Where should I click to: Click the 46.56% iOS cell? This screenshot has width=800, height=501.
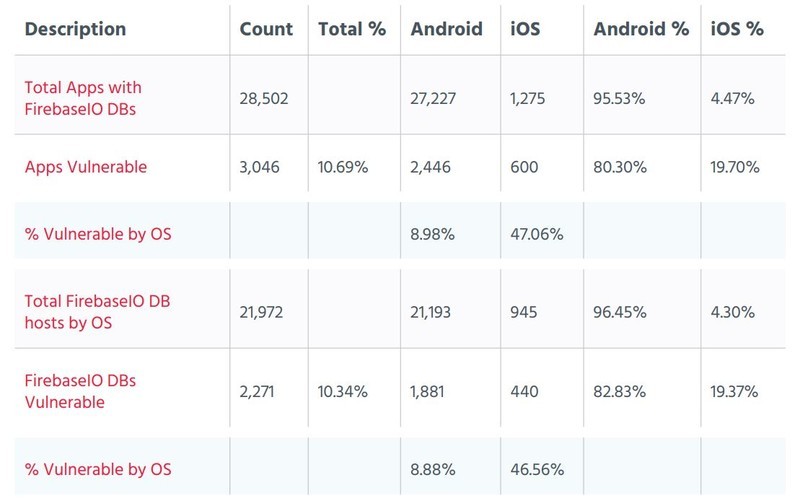tap(537, 469)
